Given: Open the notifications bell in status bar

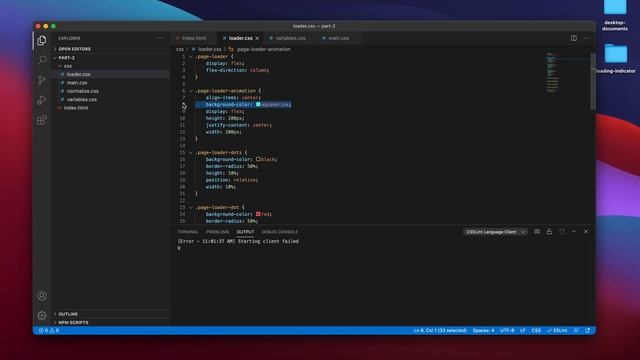Looking at the screenshot, I should coord(587,330).
